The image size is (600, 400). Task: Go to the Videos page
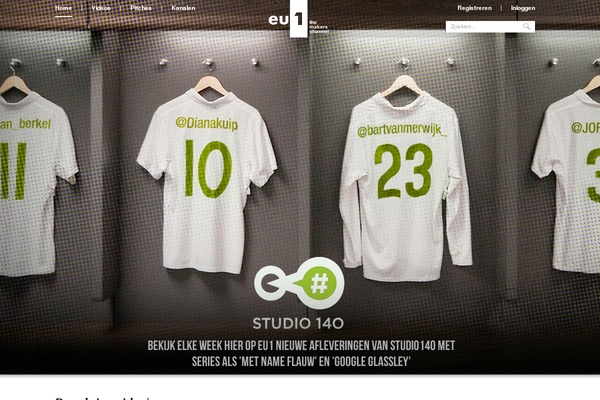101,8
